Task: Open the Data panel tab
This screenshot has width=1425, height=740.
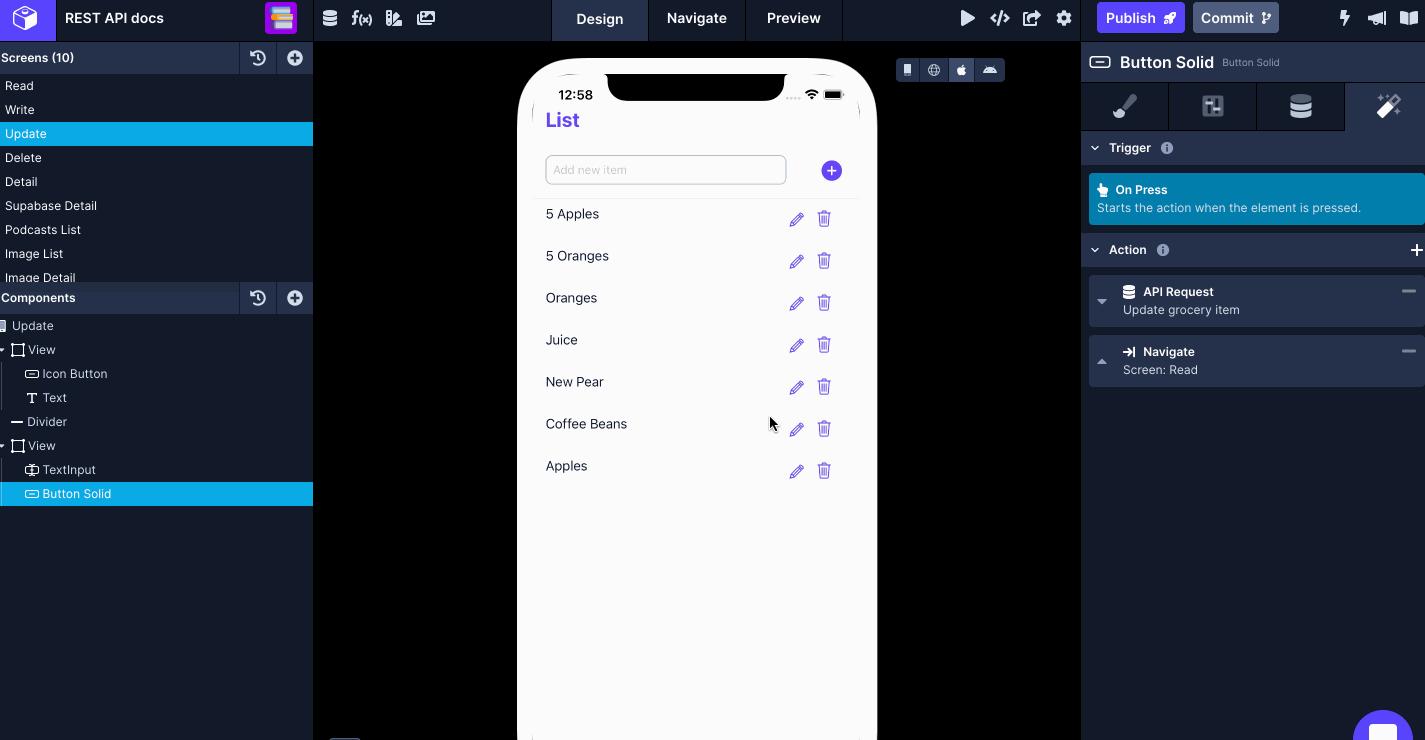Action: click(1301, 106)
